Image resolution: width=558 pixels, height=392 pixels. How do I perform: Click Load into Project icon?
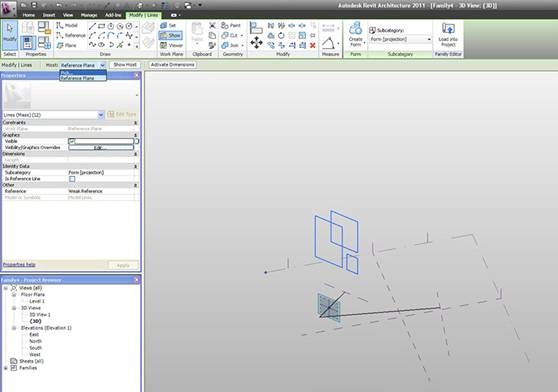(448, 35)
